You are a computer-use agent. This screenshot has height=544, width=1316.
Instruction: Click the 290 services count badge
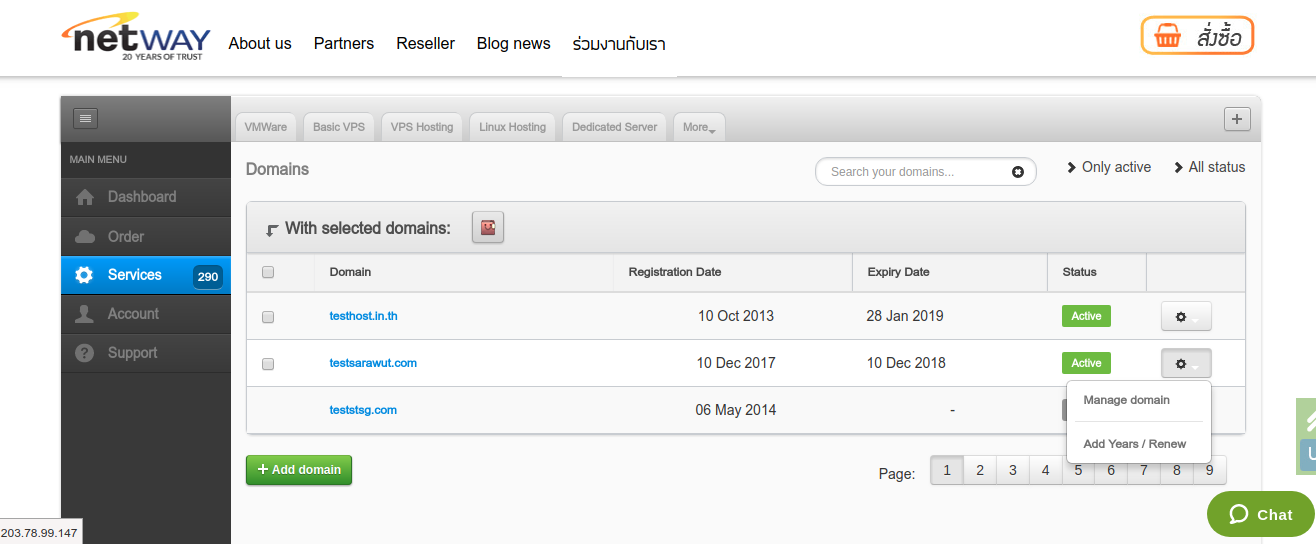tap(208, 277)
